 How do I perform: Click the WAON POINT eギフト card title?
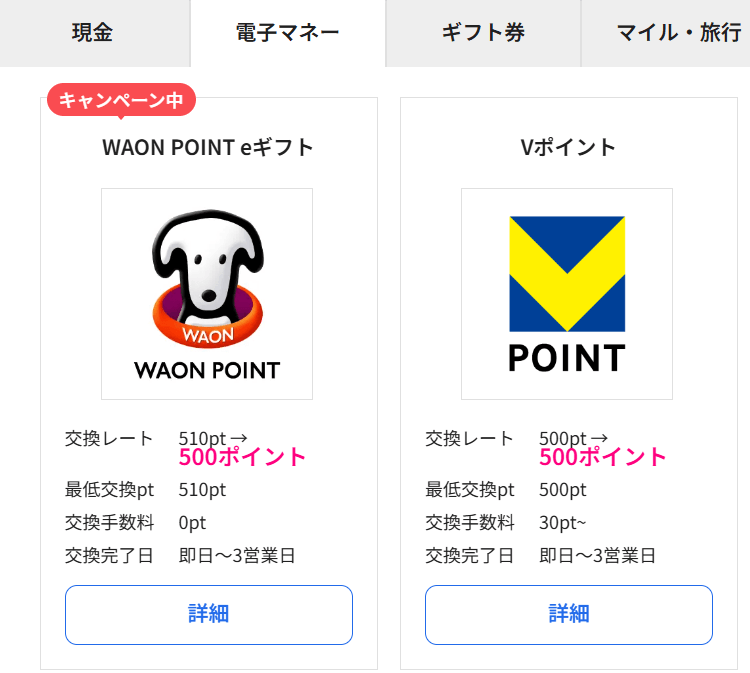click(208, 148)
